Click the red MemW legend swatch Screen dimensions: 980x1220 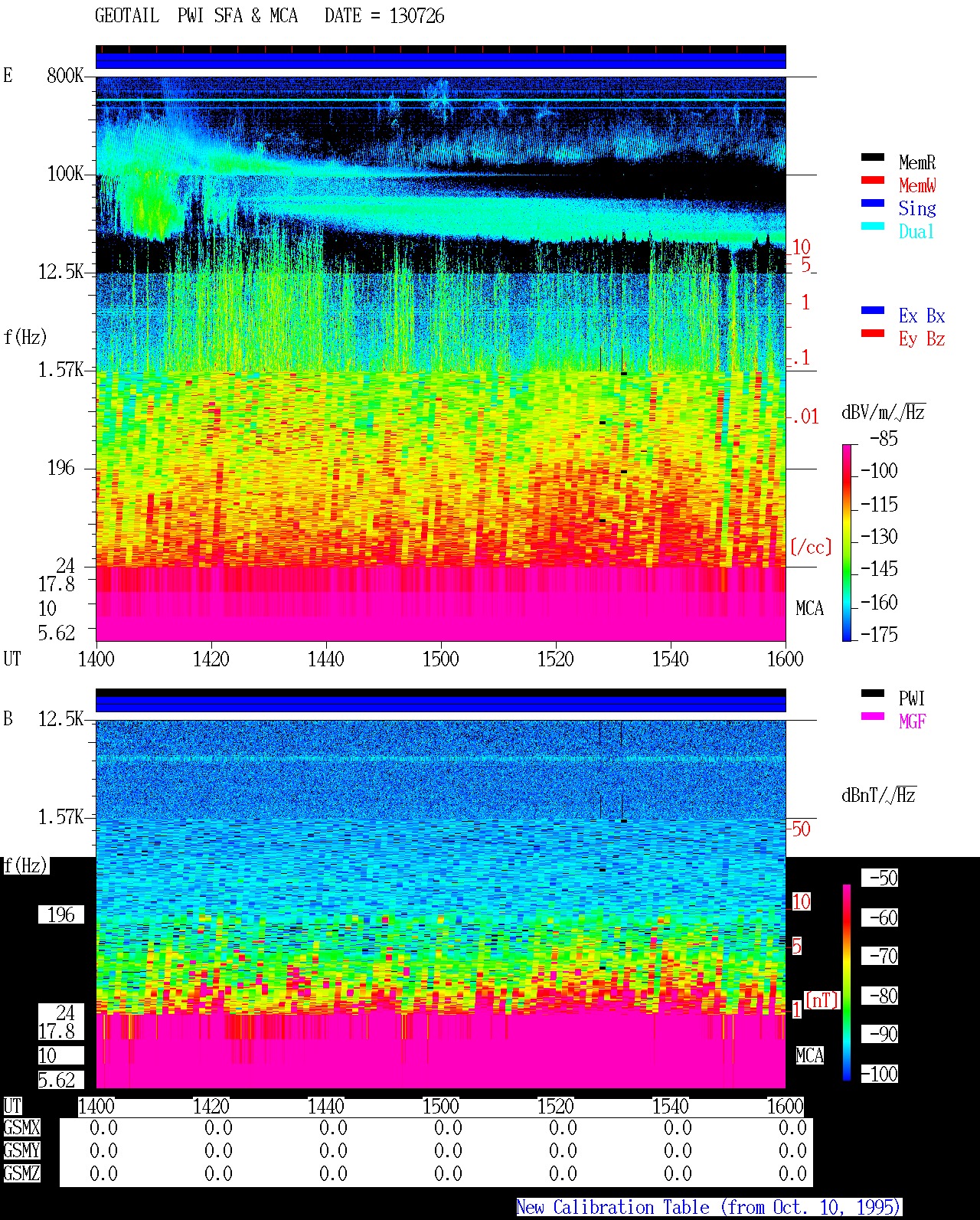[x=873, y=180]
